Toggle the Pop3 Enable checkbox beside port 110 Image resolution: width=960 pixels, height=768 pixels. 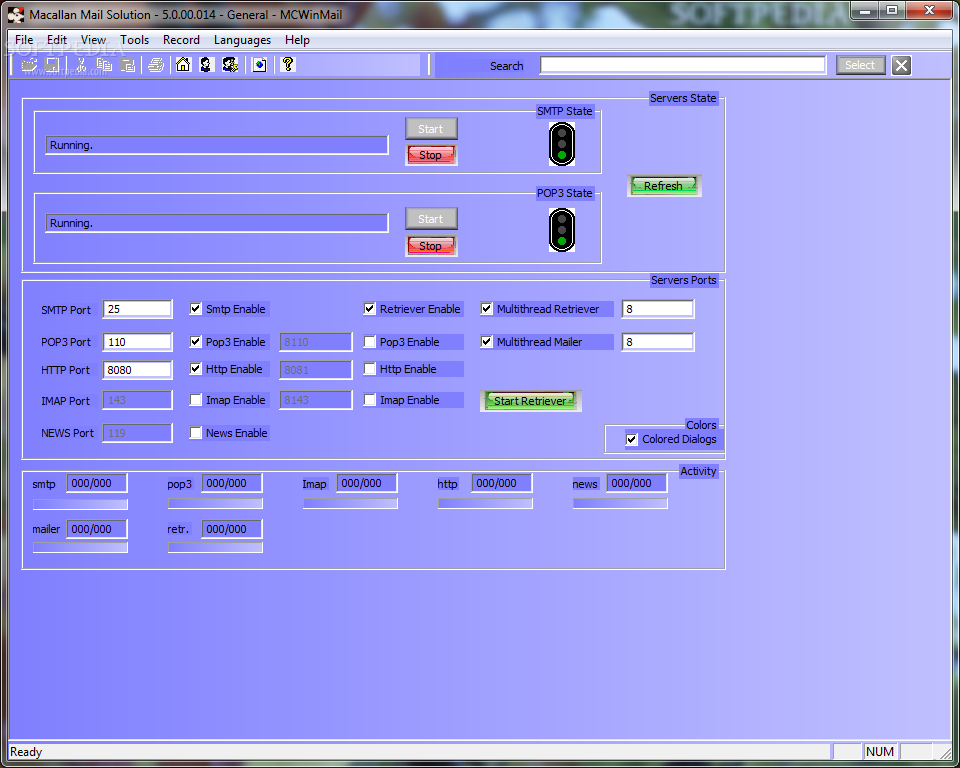(195, 342)
